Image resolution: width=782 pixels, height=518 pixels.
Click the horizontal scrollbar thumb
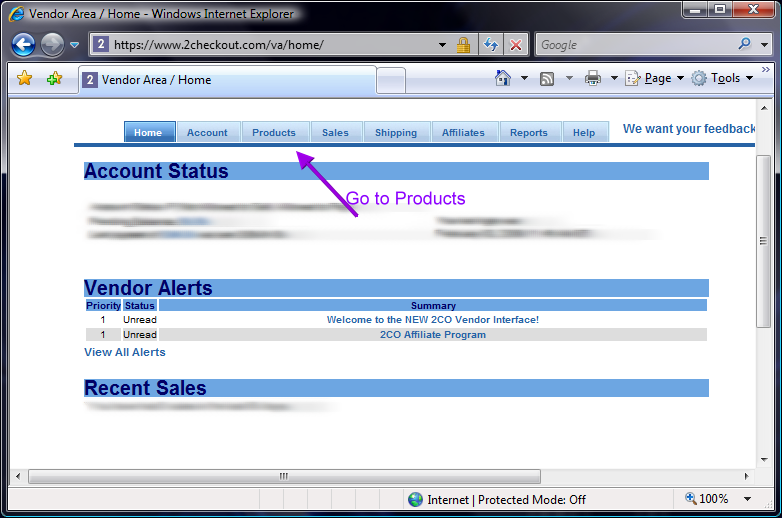(x=284, y=476)
